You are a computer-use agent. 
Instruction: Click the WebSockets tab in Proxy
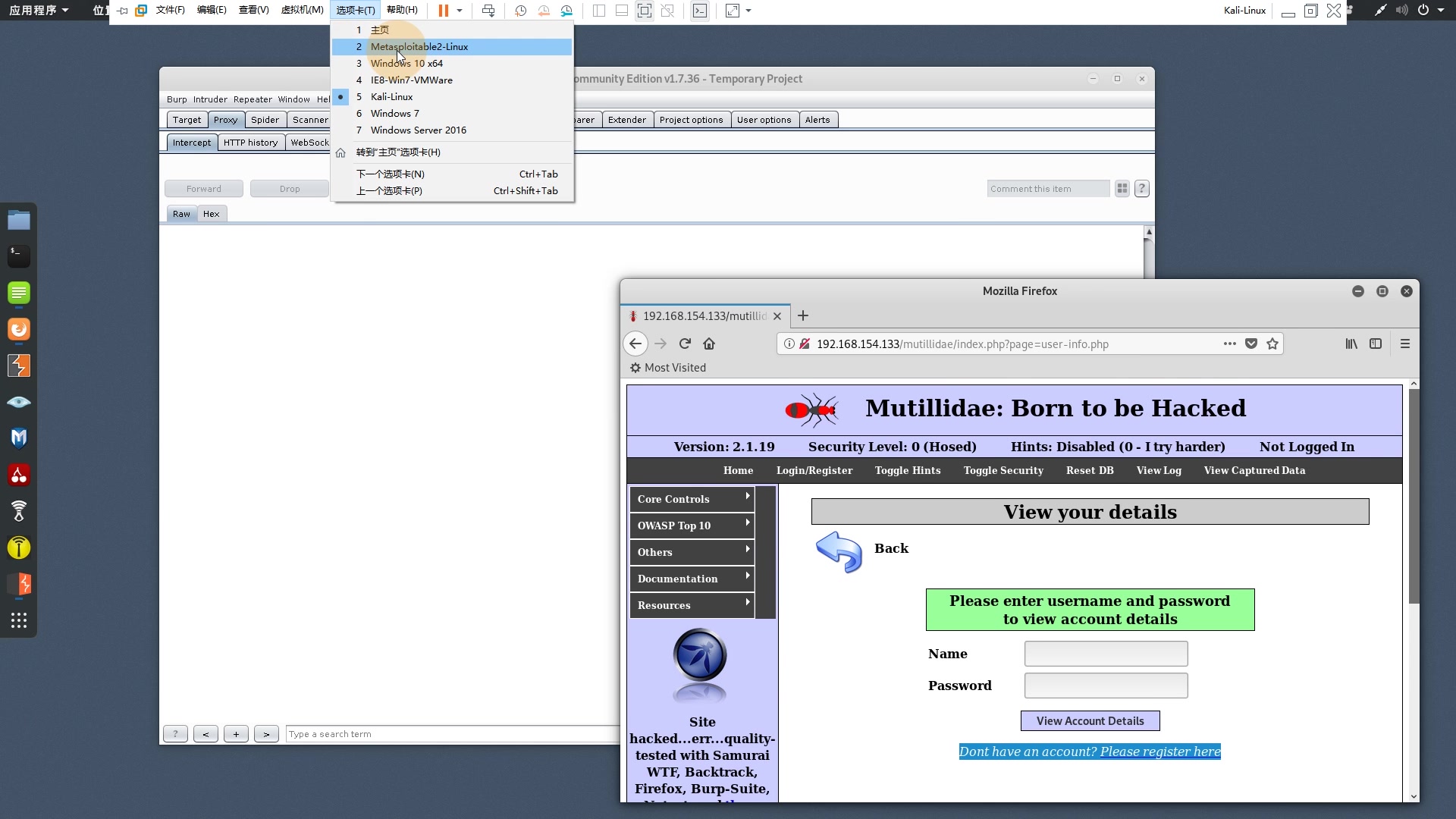point(309,141)
